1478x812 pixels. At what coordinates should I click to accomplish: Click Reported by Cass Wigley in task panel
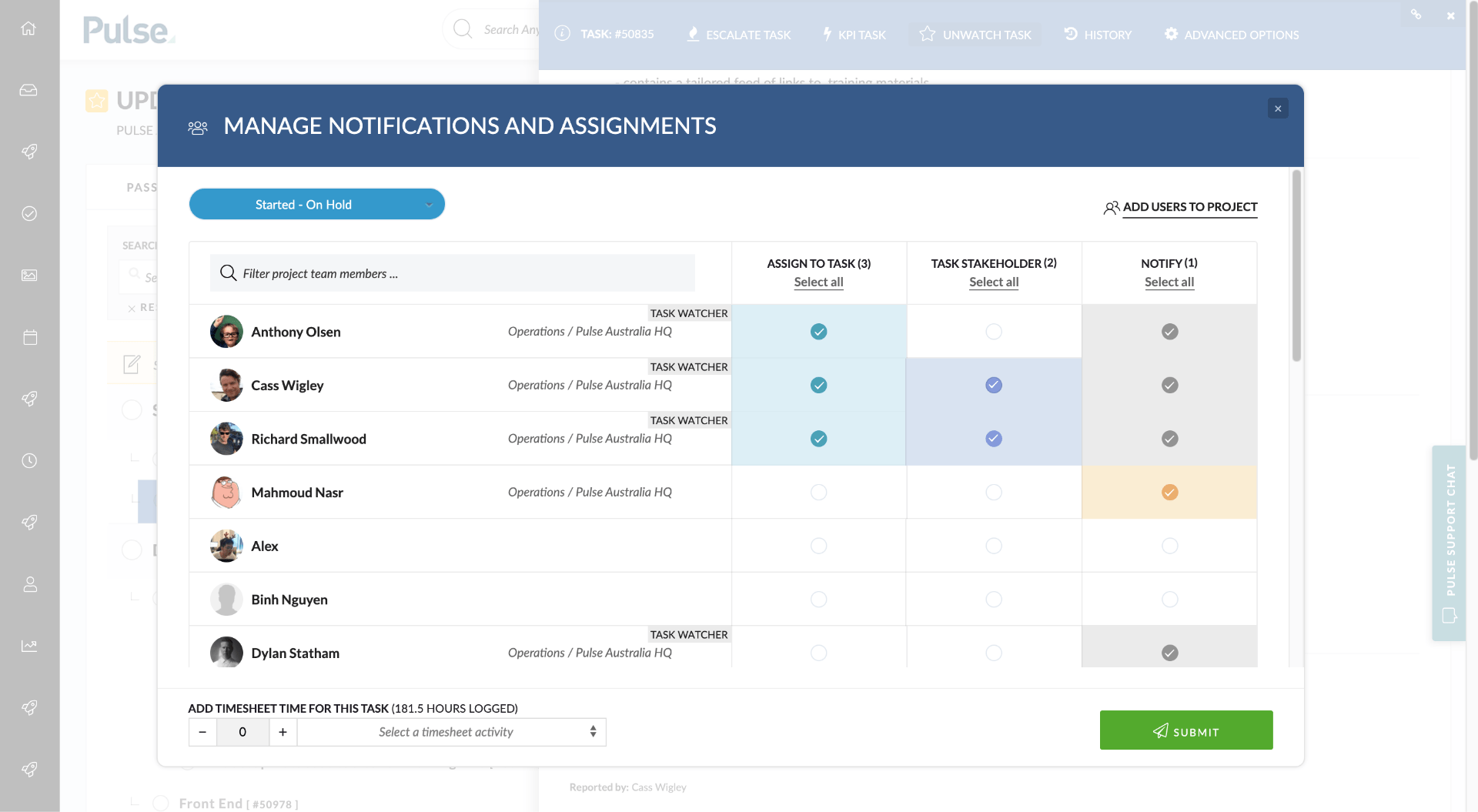[627, 787]
